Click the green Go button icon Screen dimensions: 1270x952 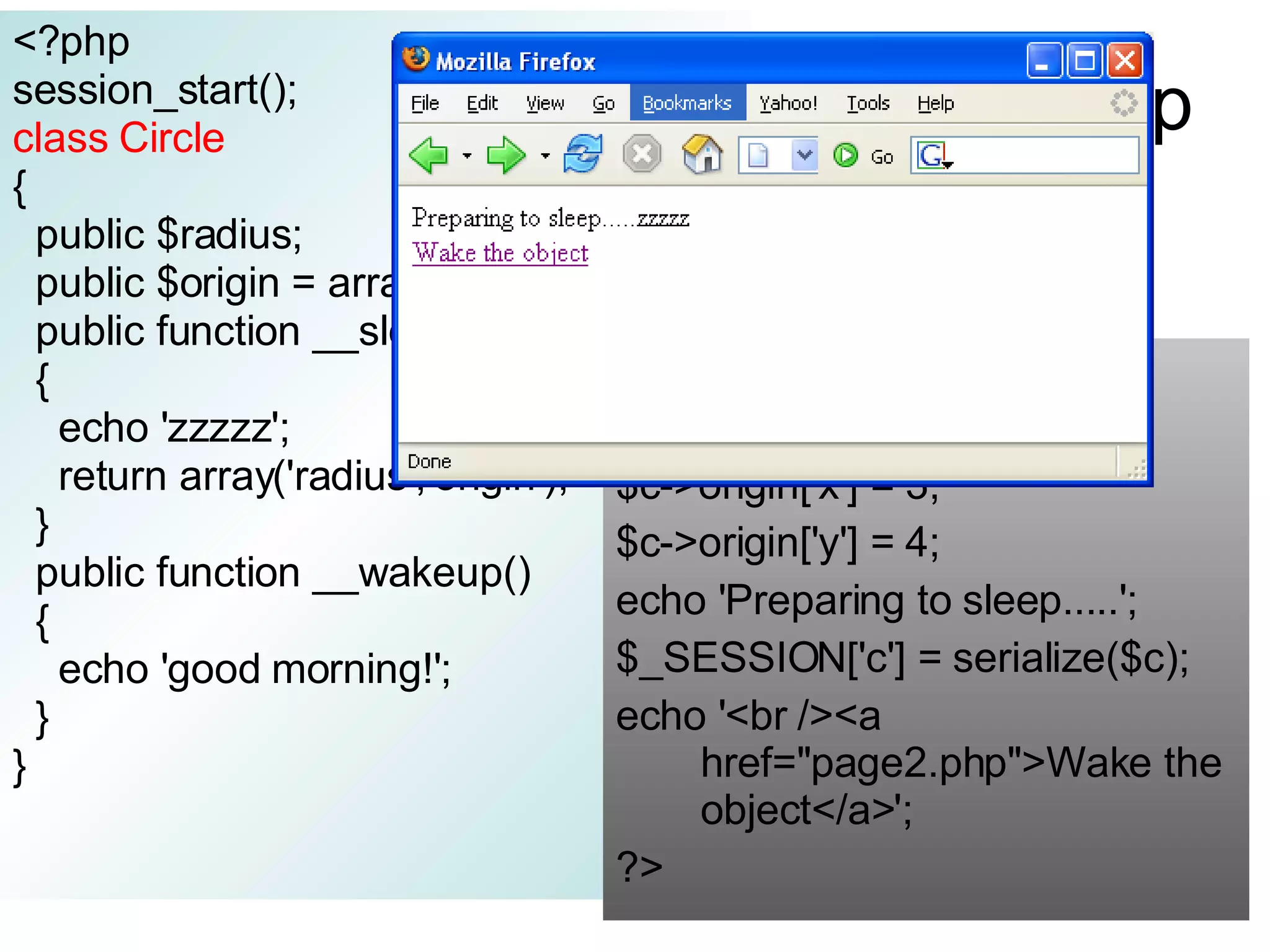tap(845, 155)
